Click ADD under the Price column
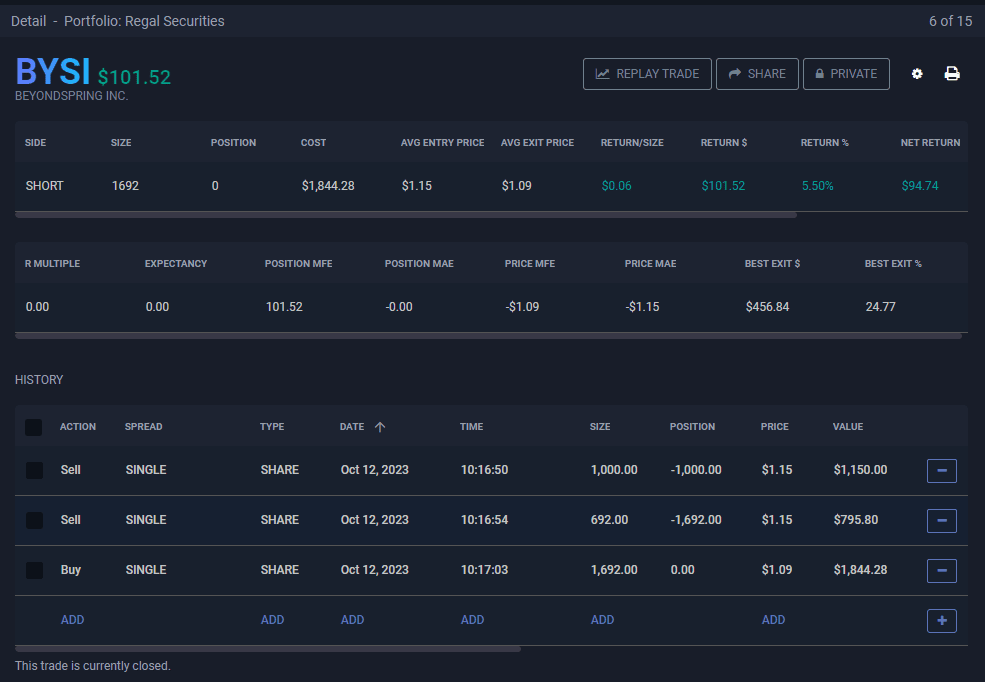Viewport: 985px width, 682px height. coord(773,620)
